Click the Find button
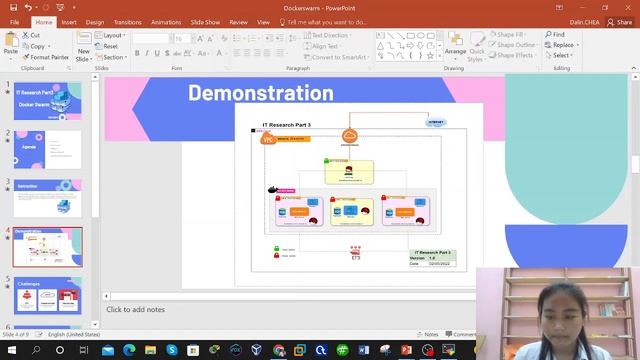The height and width of the screenshot is (360, 640). click(555, 35)
